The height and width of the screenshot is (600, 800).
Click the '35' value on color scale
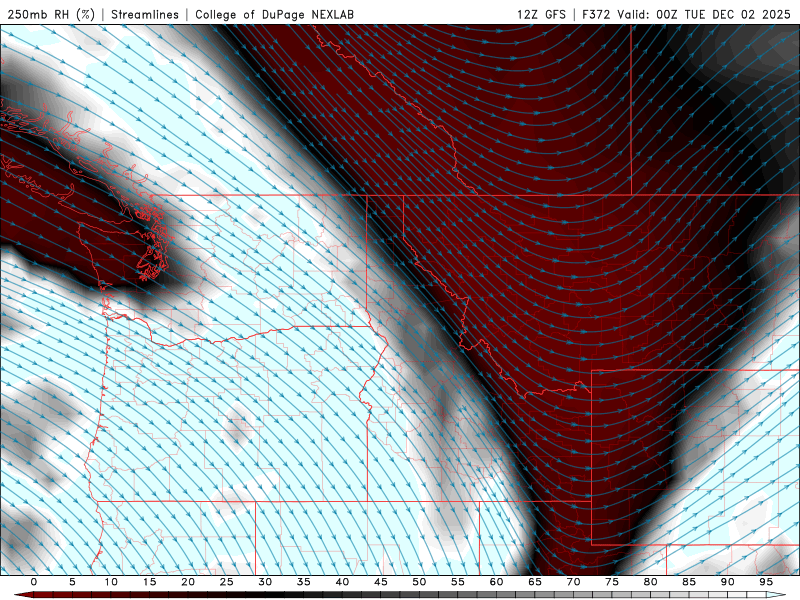[304, 582]
